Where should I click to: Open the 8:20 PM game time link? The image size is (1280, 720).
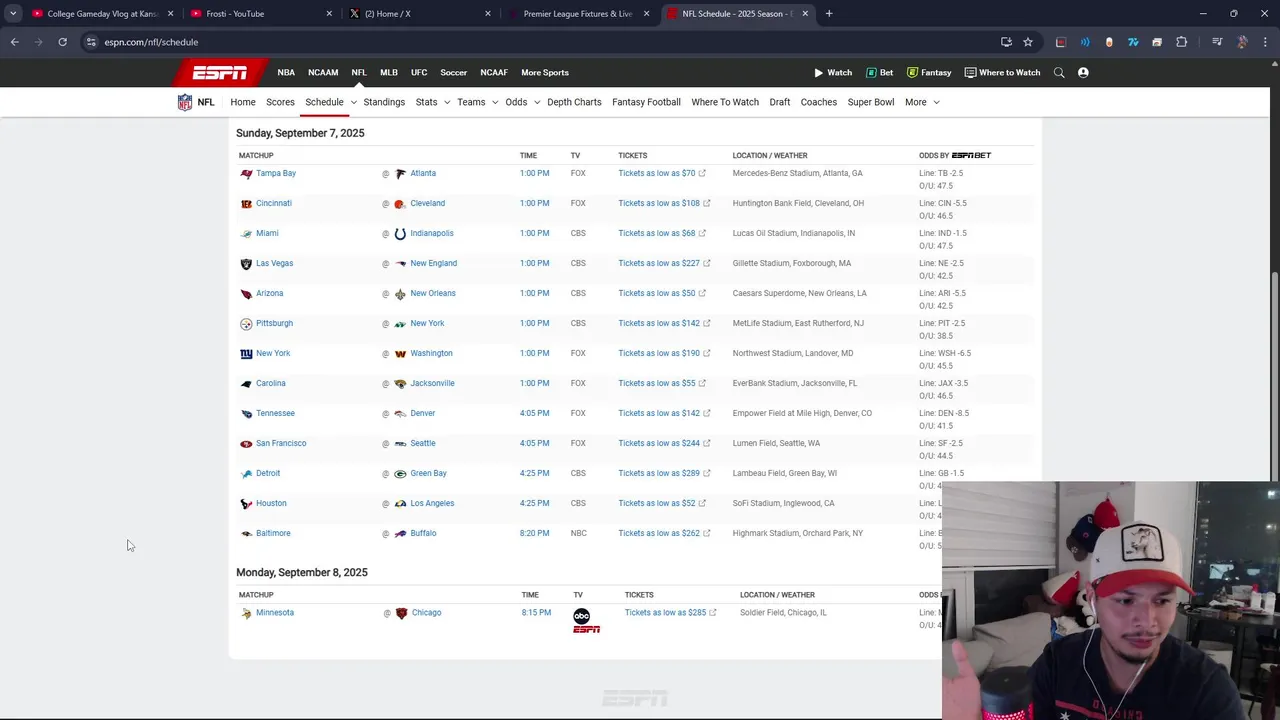(534, 533)
